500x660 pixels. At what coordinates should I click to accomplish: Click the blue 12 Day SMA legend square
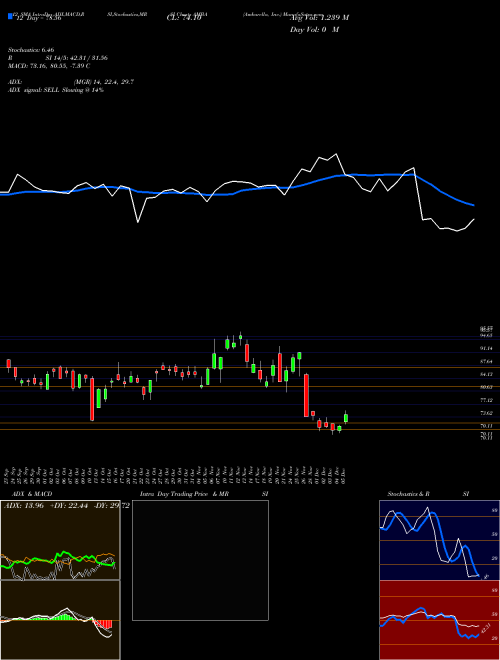coord(10,16)
